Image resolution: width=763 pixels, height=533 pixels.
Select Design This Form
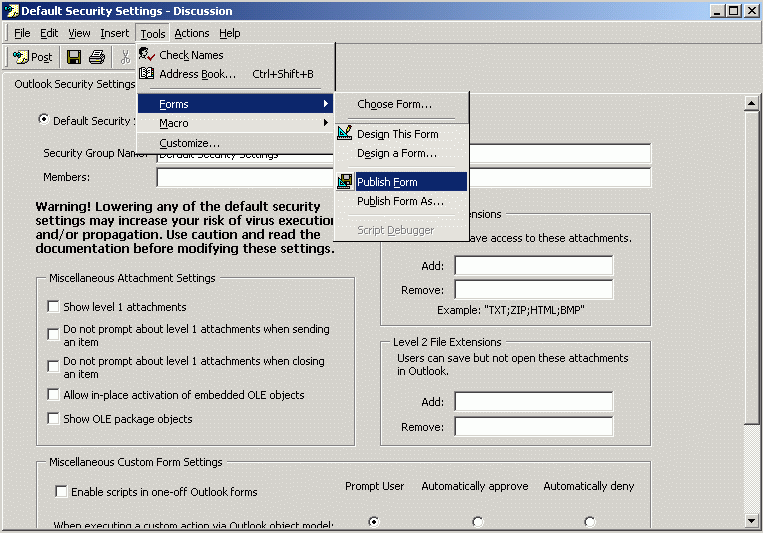click(401, 133)
